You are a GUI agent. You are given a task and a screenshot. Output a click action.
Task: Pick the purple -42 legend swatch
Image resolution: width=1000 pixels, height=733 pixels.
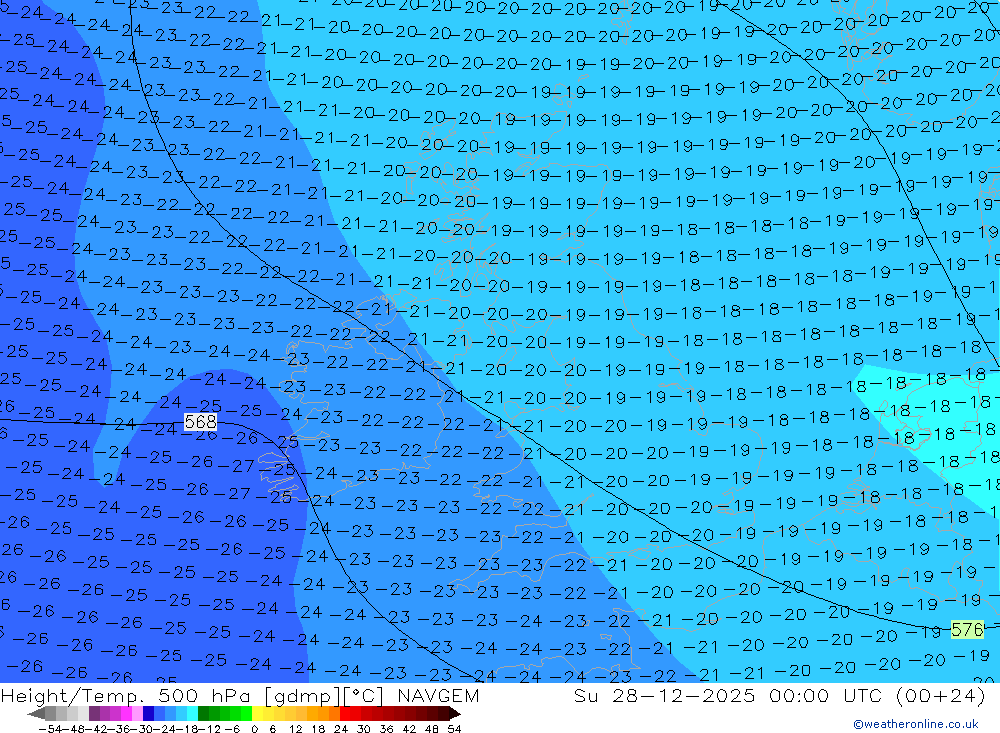click(x=94, y=714)
